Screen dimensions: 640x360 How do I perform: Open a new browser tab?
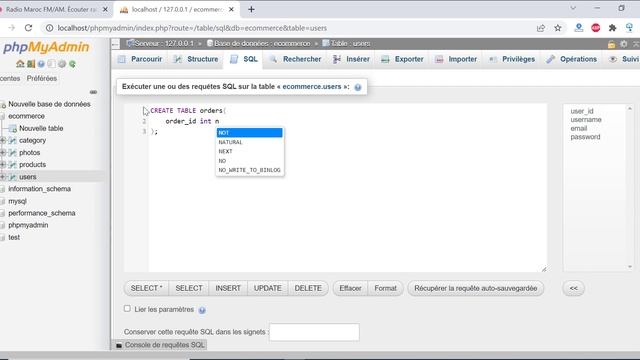(x=251, y=9)
